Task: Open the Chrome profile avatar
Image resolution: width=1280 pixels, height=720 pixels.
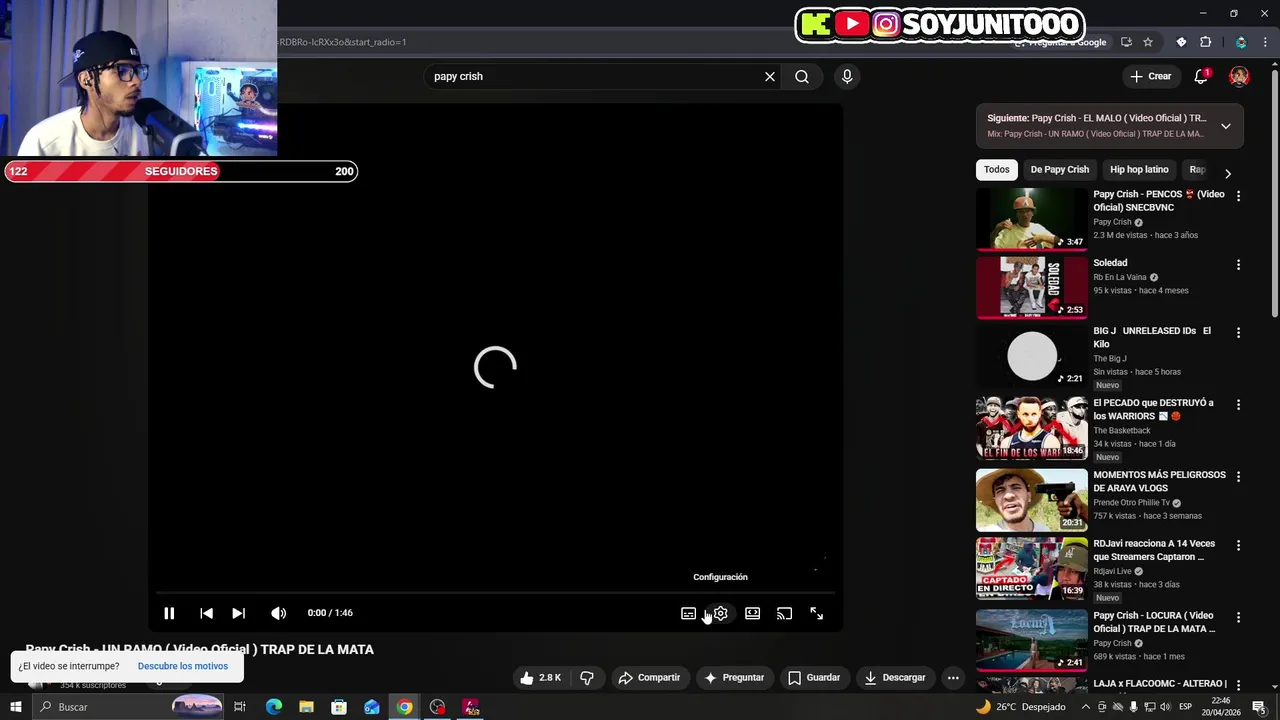Action: [1241, 42]
